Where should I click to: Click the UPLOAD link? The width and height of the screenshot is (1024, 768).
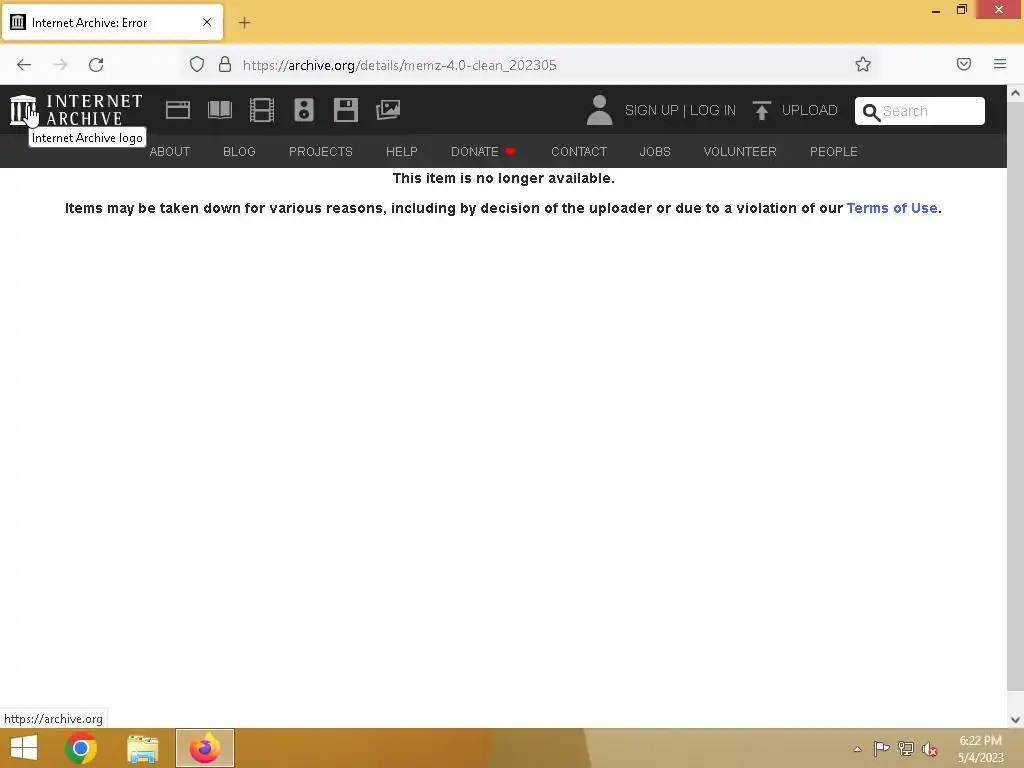pos(809,110)
